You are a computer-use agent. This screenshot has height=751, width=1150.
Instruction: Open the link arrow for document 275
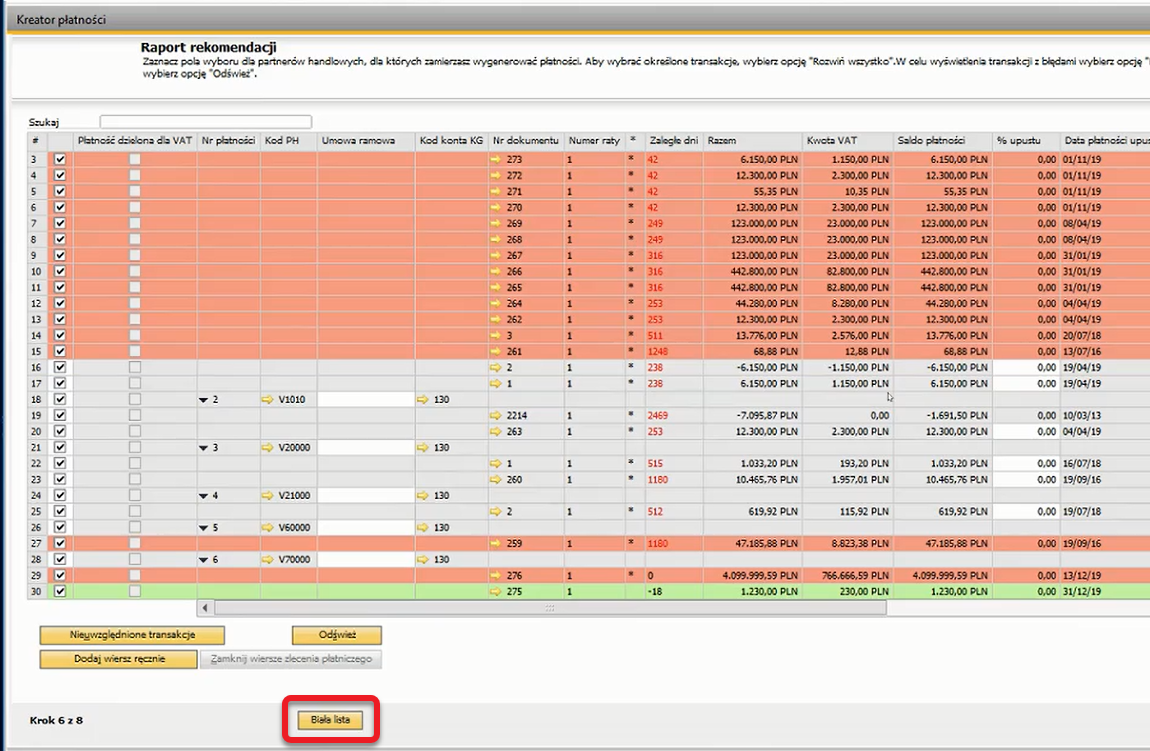[497, 591]
